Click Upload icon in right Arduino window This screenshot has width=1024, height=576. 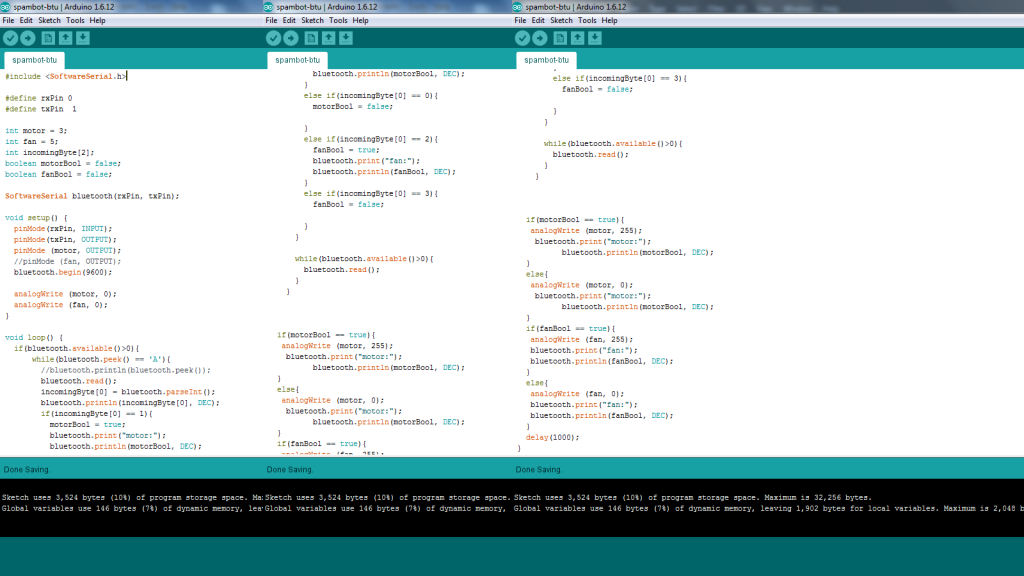539,38
